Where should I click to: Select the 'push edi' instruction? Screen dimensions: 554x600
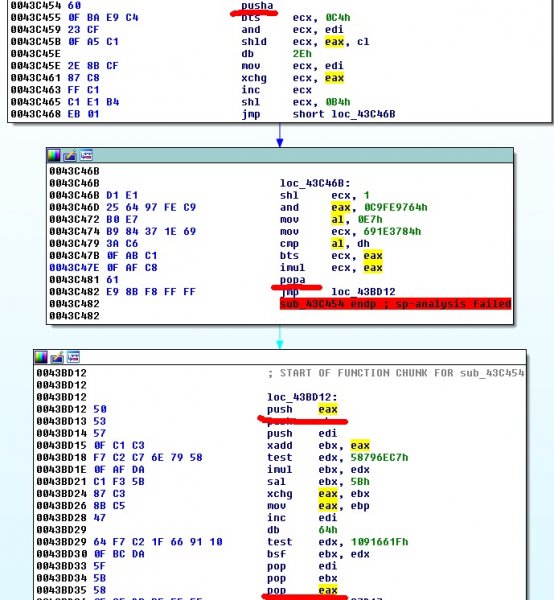(302, 434)
